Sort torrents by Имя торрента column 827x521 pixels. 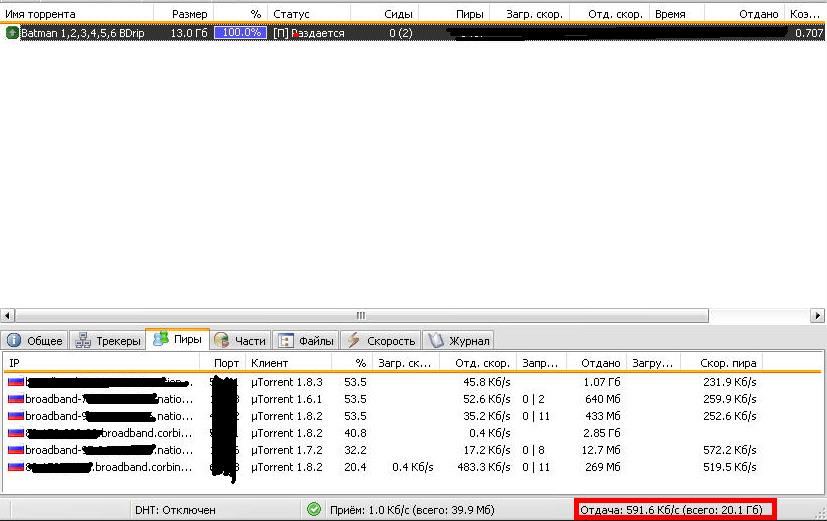coord(76,14)
